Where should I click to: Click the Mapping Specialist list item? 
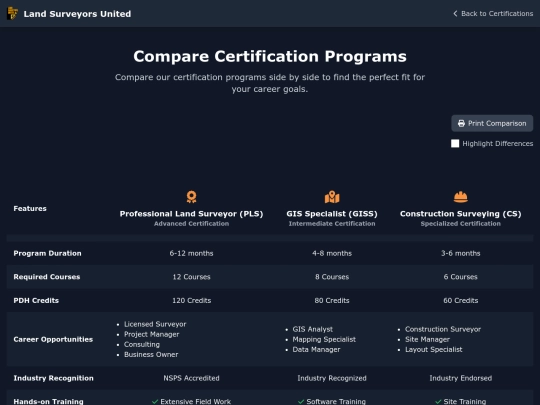[x=324, y=340]
